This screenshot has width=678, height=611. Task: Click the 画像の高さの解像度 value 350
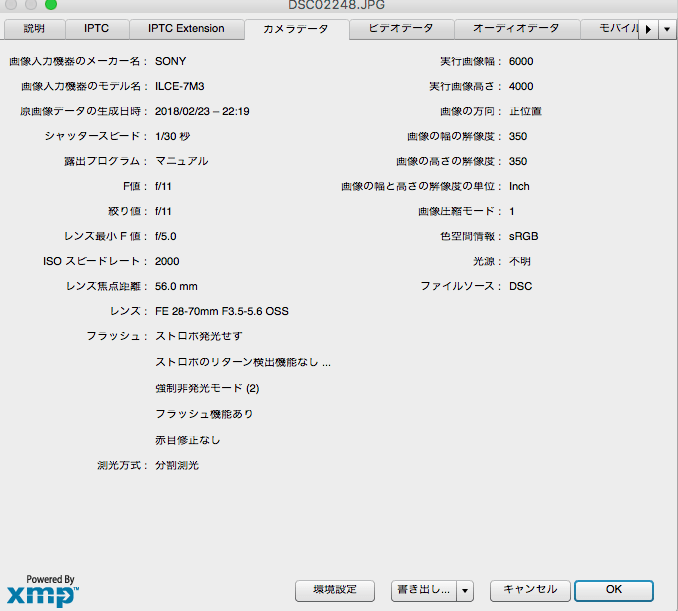518,162
